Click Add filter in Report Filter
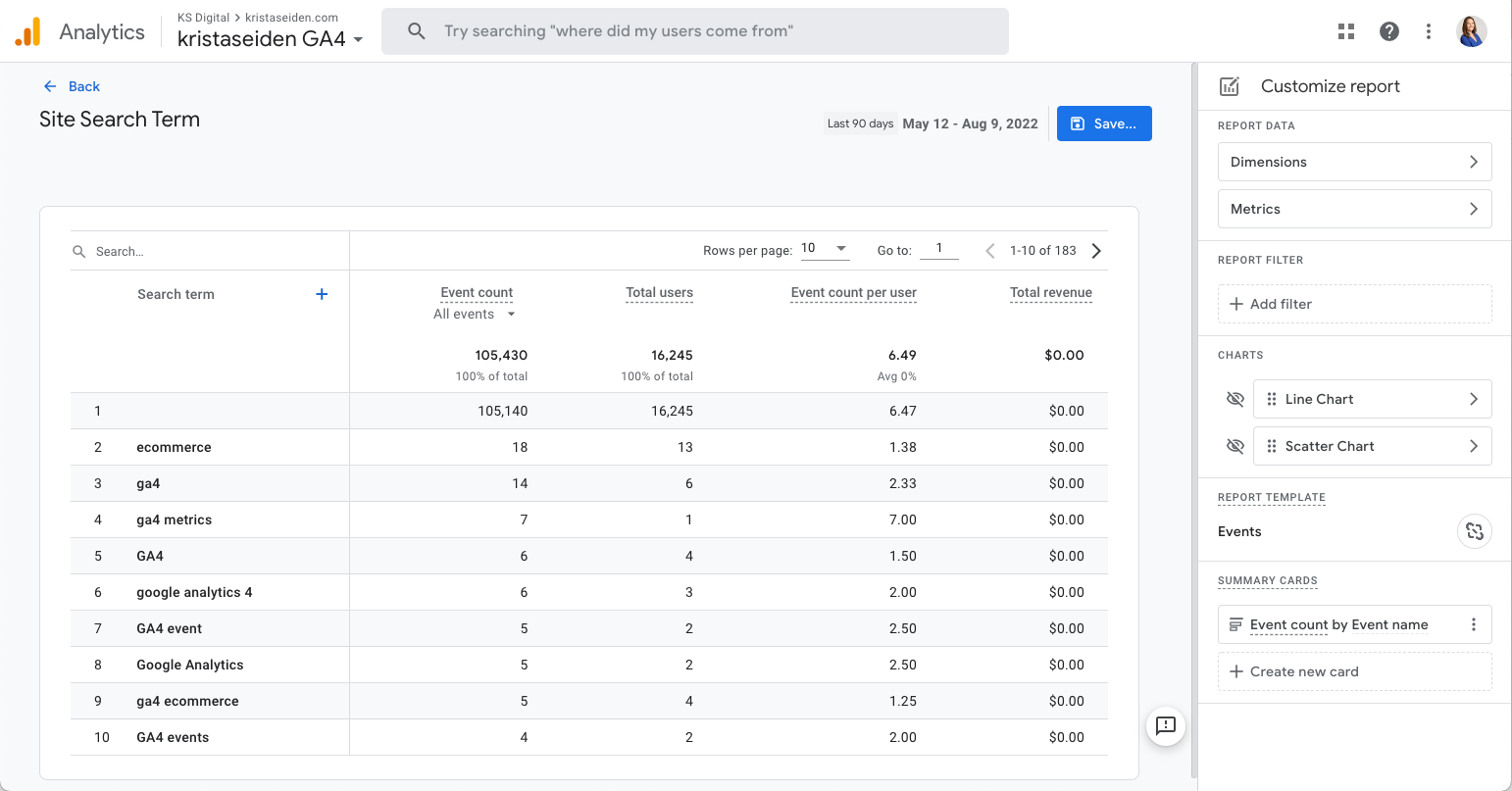This screenshot has height=791, width=1512. click(x=1354, y=304)
